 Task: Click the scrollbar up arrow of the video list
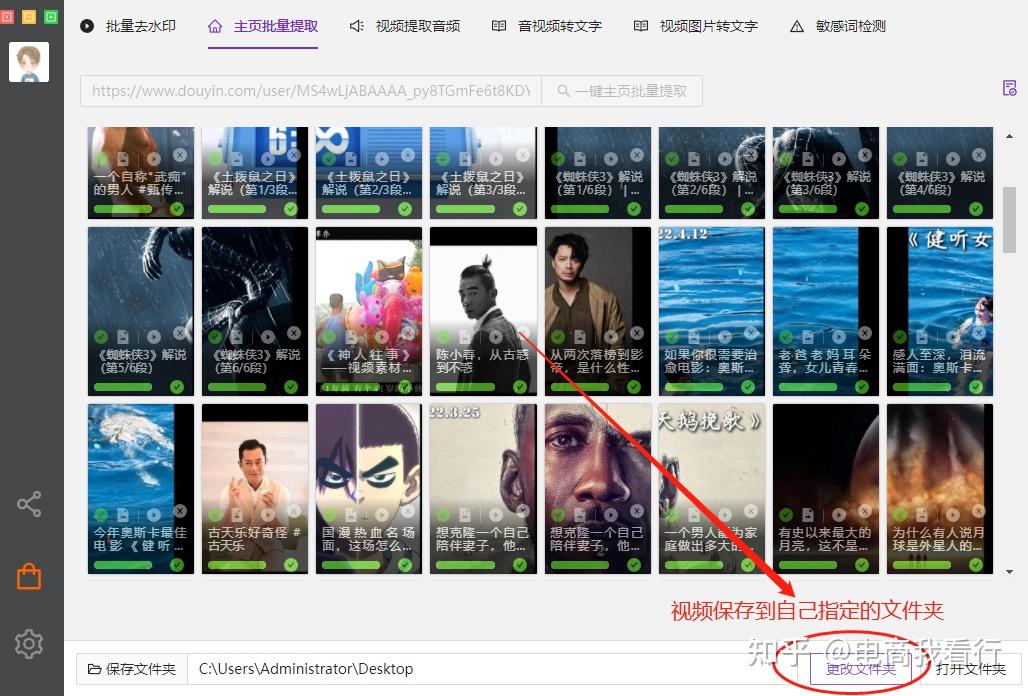(x=1010, y=136)
